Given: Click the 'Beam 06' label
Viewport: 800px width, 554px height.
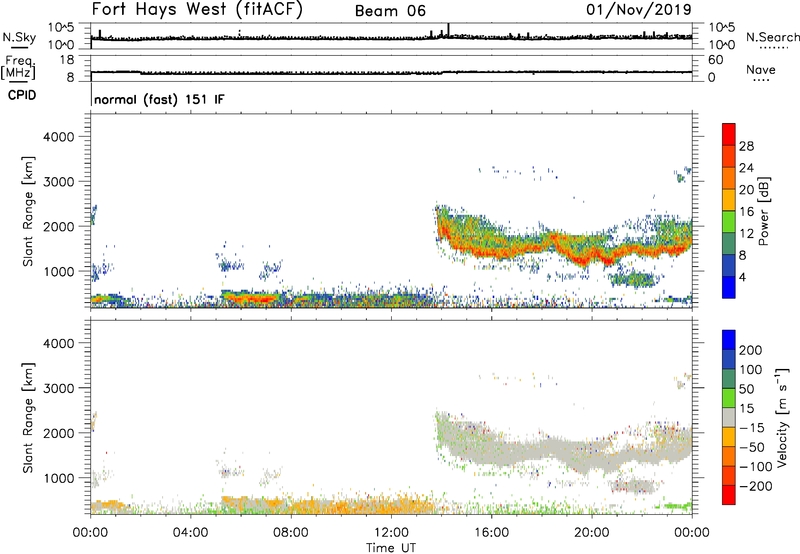Looking at the screenshot, I should point(390,11).
